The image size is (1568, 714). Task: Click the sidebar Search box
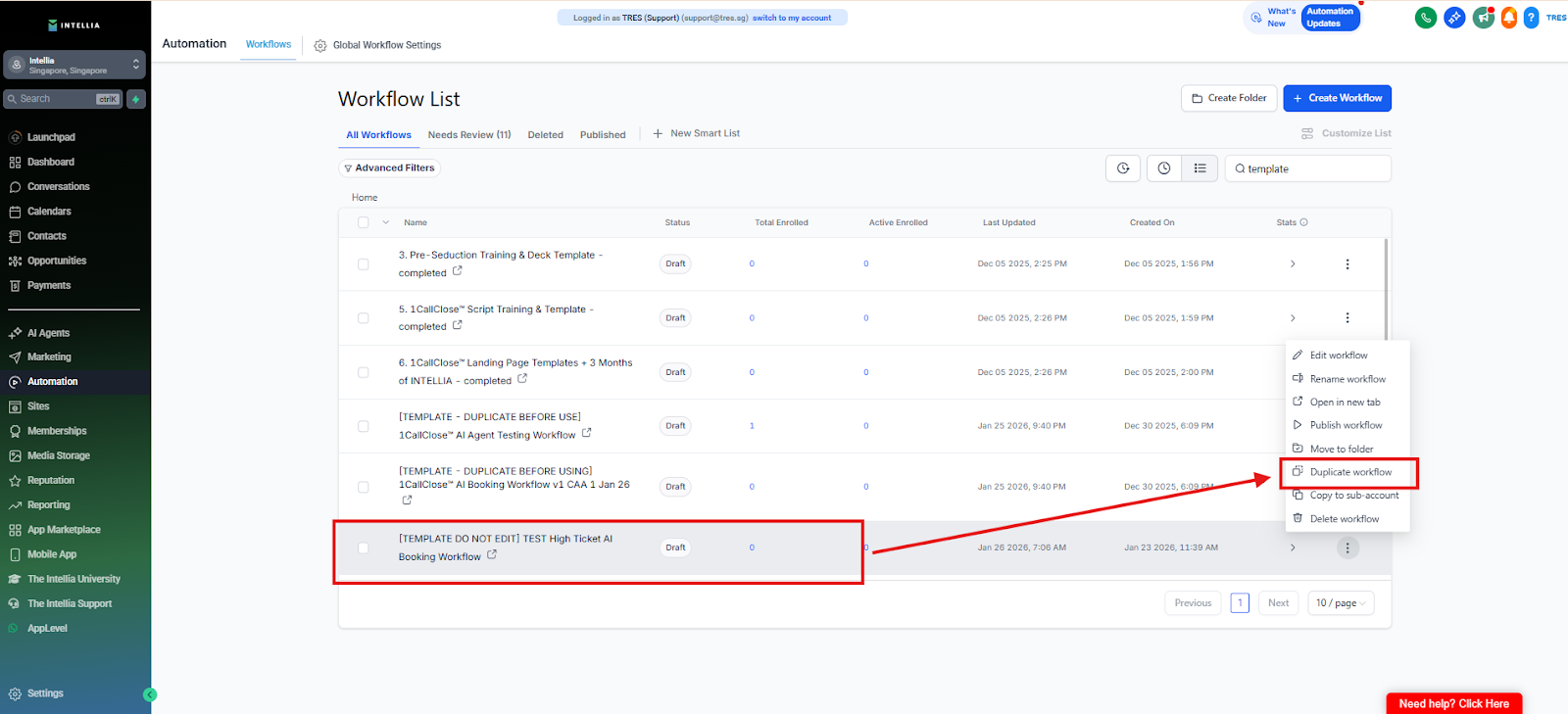64,99
